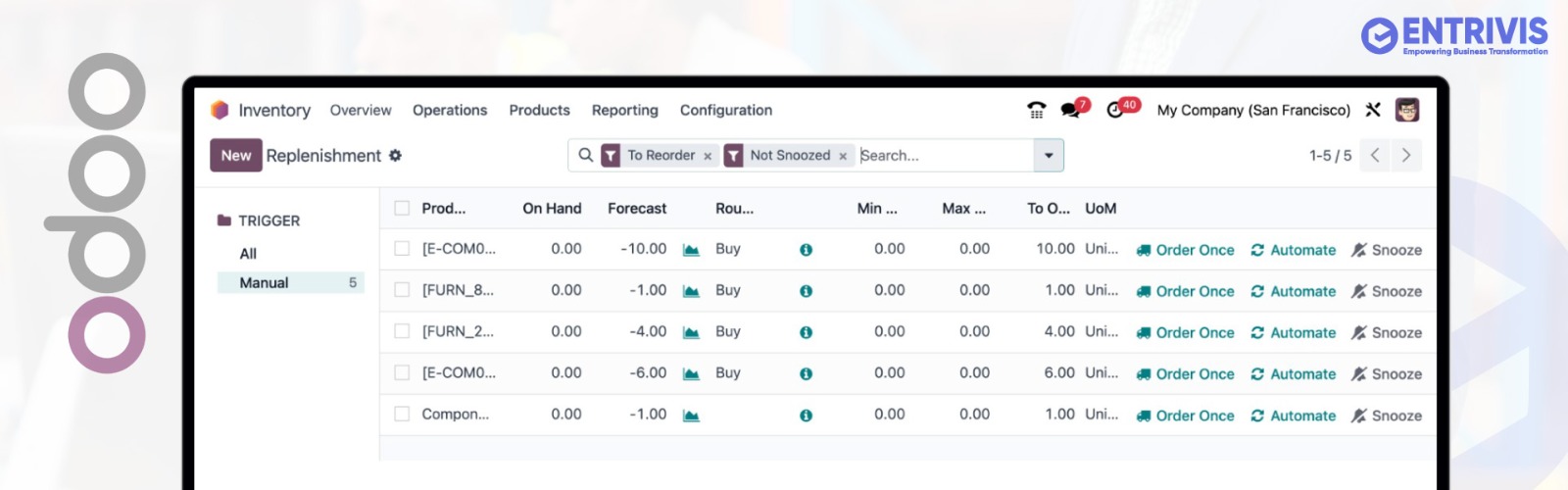Go to next page chevron
1568x490 pixels.
1406,155
